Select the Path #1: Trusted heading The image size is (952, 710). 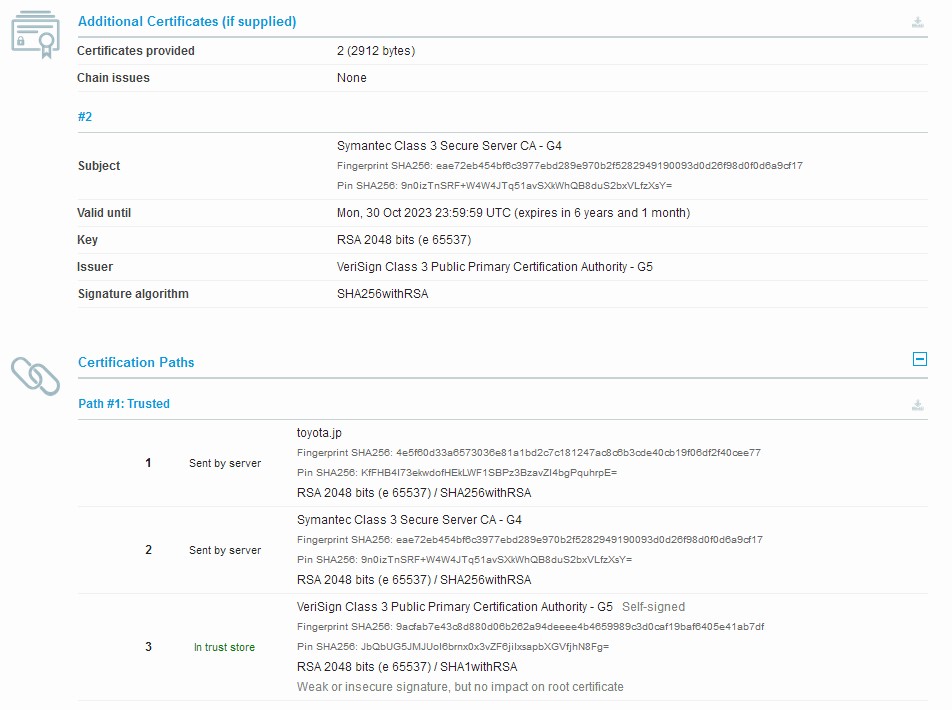pos(124,404)
